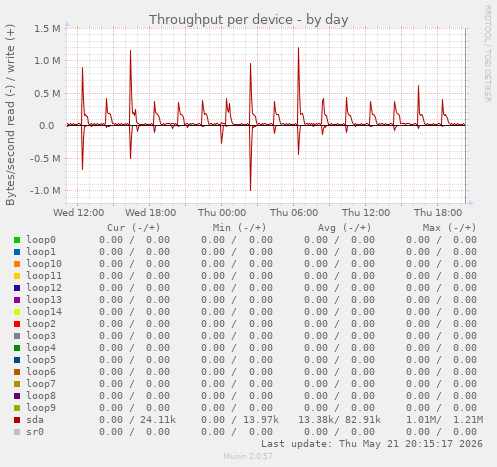The height and width of the screenshot is (467, 497).
Task: Click the loop10 orange color swatch
Action: [17, 264]
